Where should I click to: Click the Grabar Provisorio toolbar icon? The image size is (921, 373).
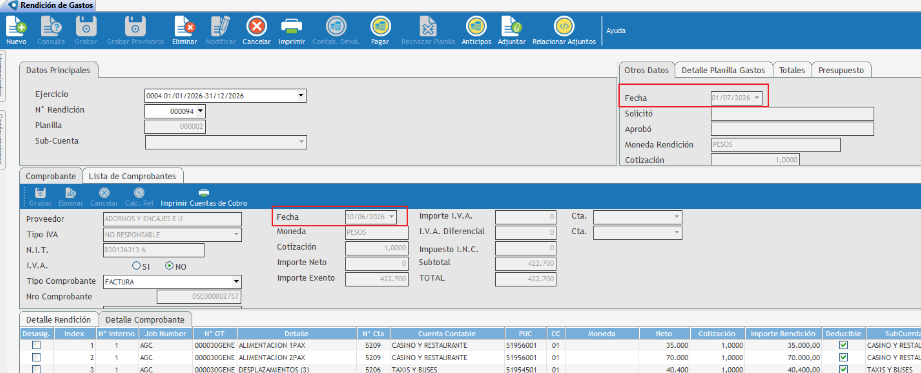(135, 27)
